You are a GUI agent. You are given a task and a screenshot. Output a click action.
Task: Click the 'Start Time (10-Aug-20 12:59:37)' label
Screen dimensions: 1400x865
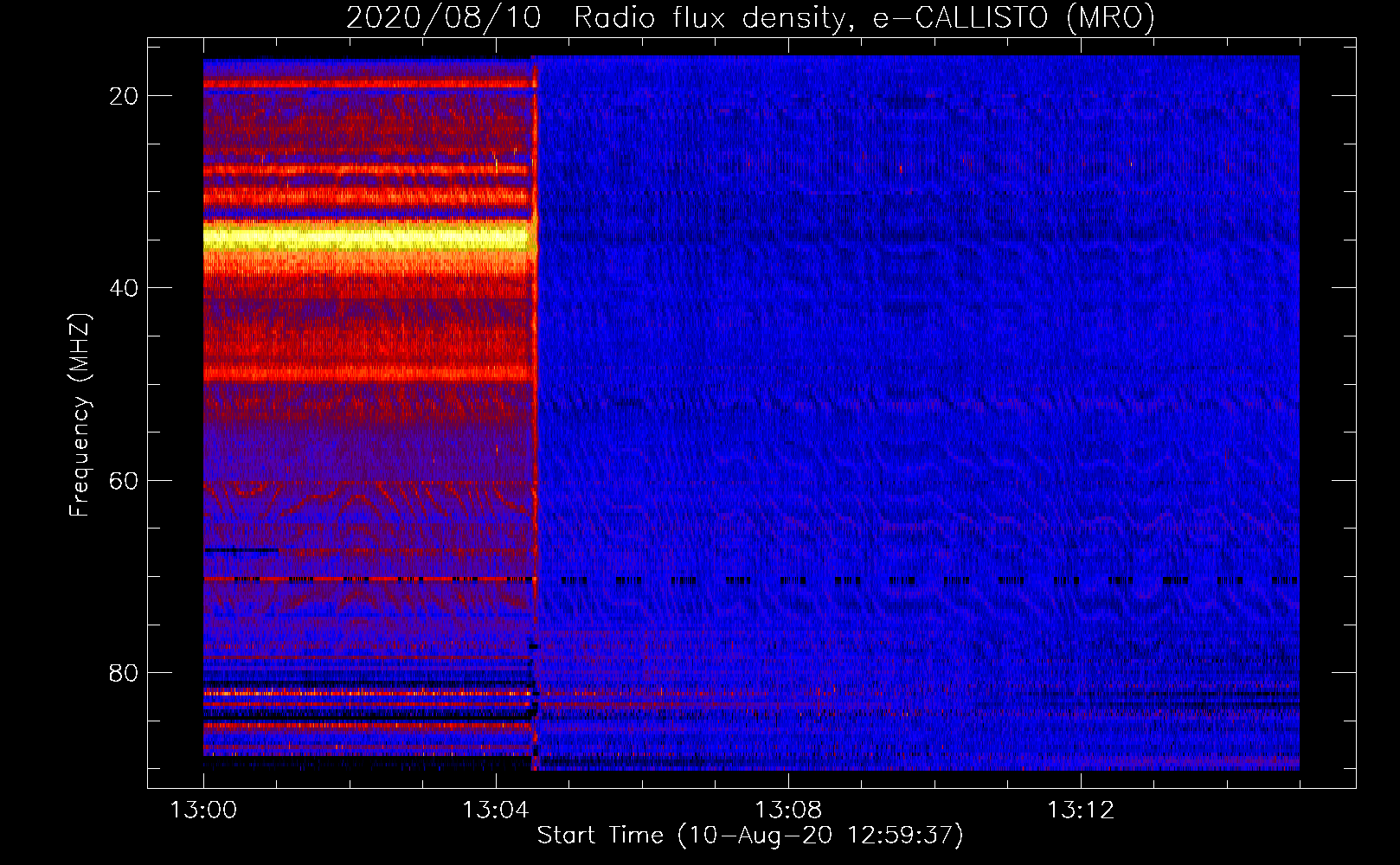(x=750, y=836)
